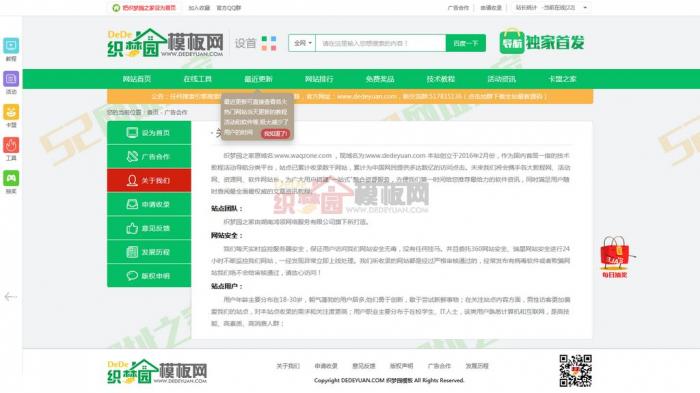Viewport: 700px width, 393px height.
Task: Open 活动资讯 in the green nav bar
Action: (501, 79)
